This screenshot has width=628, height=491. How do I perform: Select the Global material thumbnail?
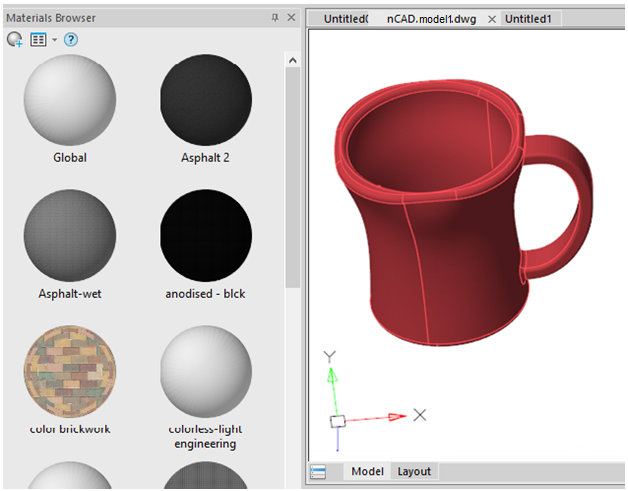(70, 100)
